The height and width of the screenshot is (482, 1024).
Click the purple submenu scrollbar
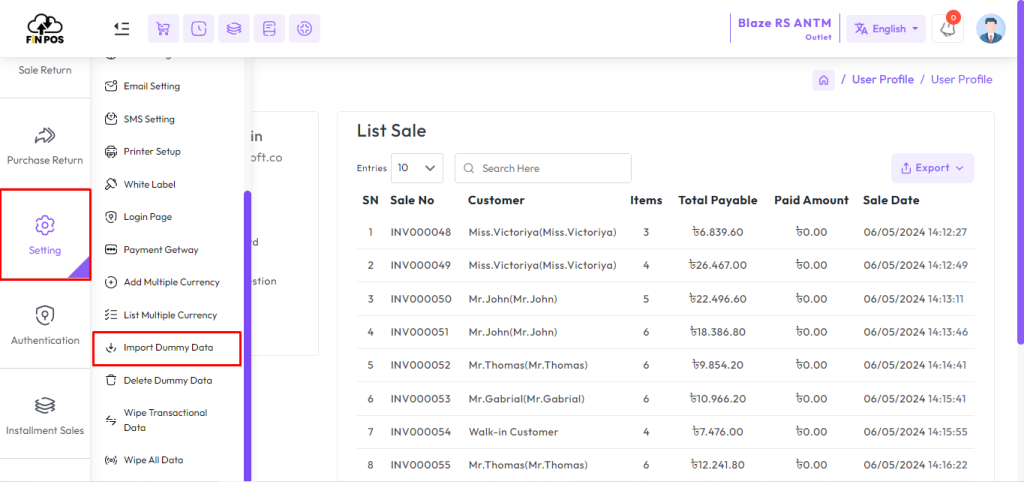point(247,330)
